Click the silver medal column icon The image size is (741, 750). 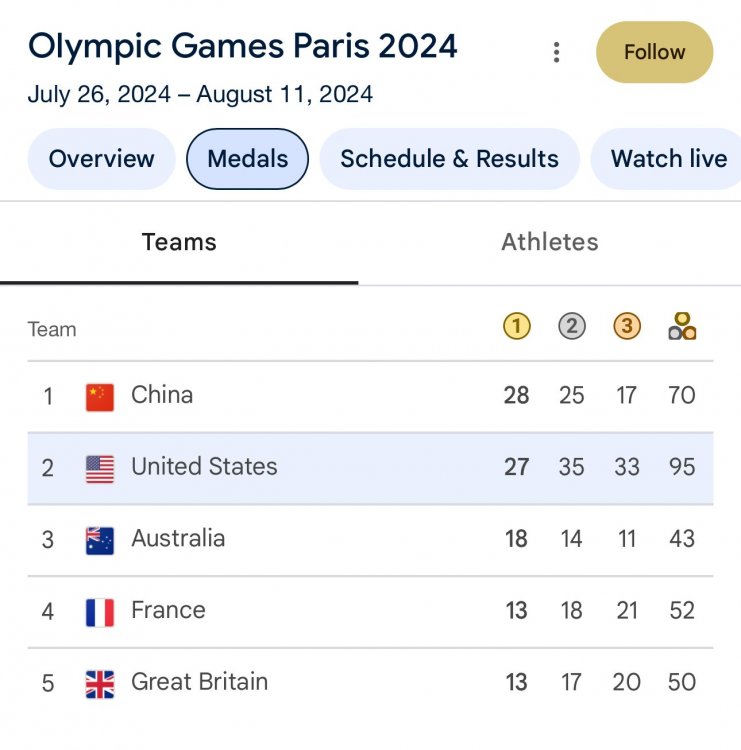point(571,327)
